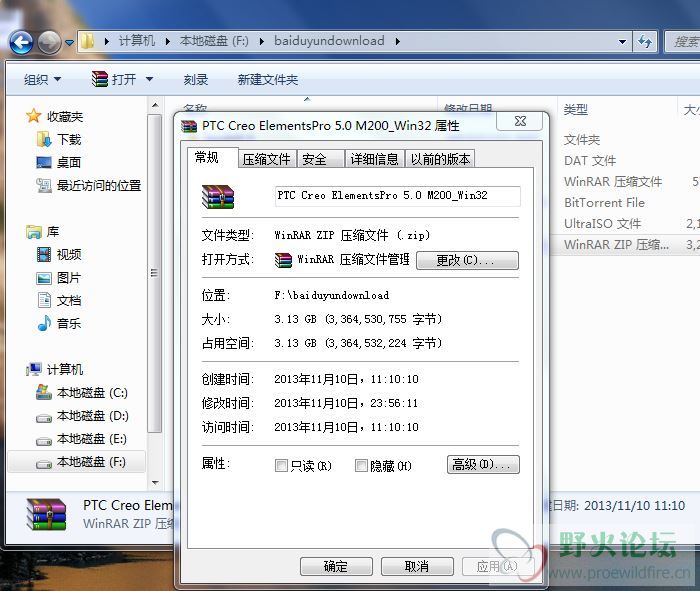Click the large WinRAR archive icon in properties
Screen dimensions: 700x591
point(218,196)
